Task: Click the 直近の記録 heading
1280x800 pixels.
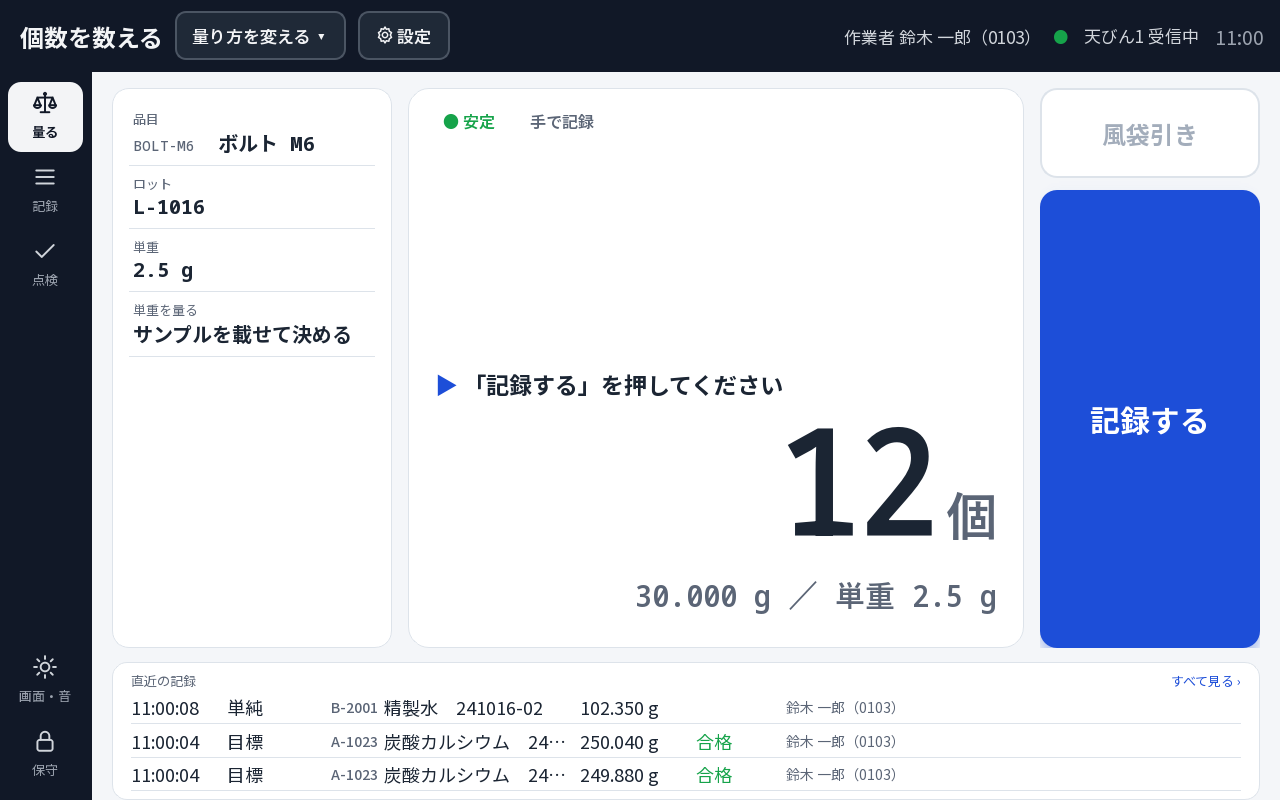Action: click(164, 681)
